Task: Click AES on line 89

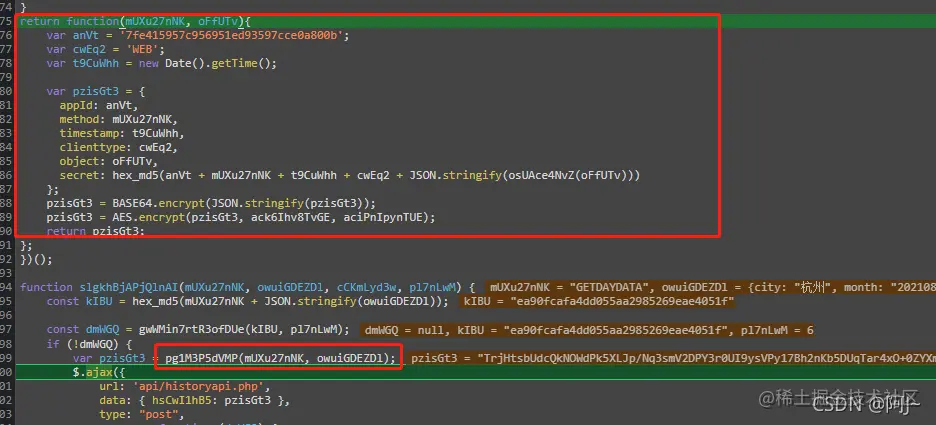Action: pyautogui.click(x=121, y=217)
